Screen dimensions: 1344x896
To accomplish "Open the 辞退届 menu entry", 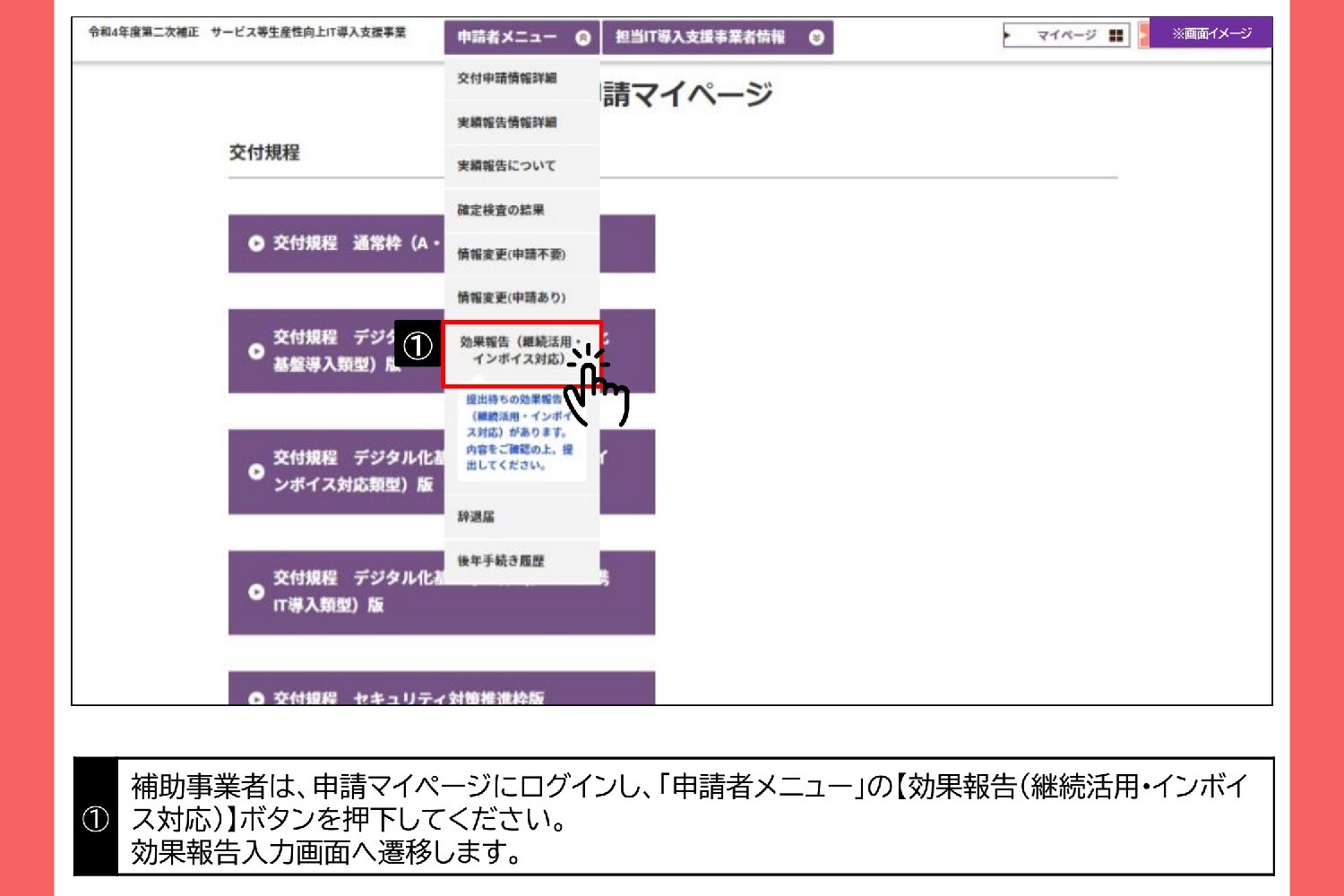I will point(476,517).
